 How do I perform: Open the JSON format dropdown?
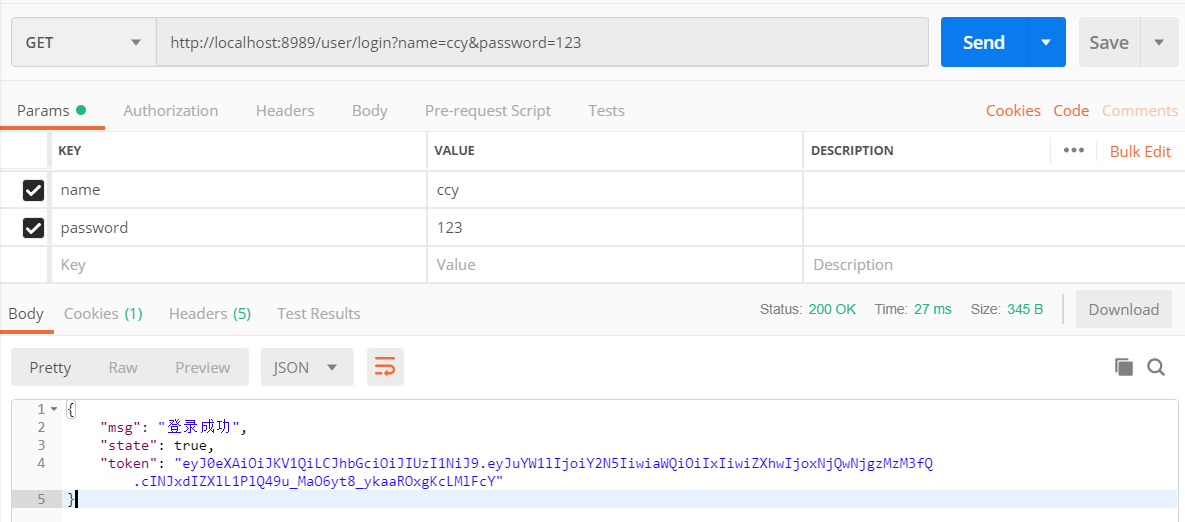pyautogui.click(x=305, y=368)
